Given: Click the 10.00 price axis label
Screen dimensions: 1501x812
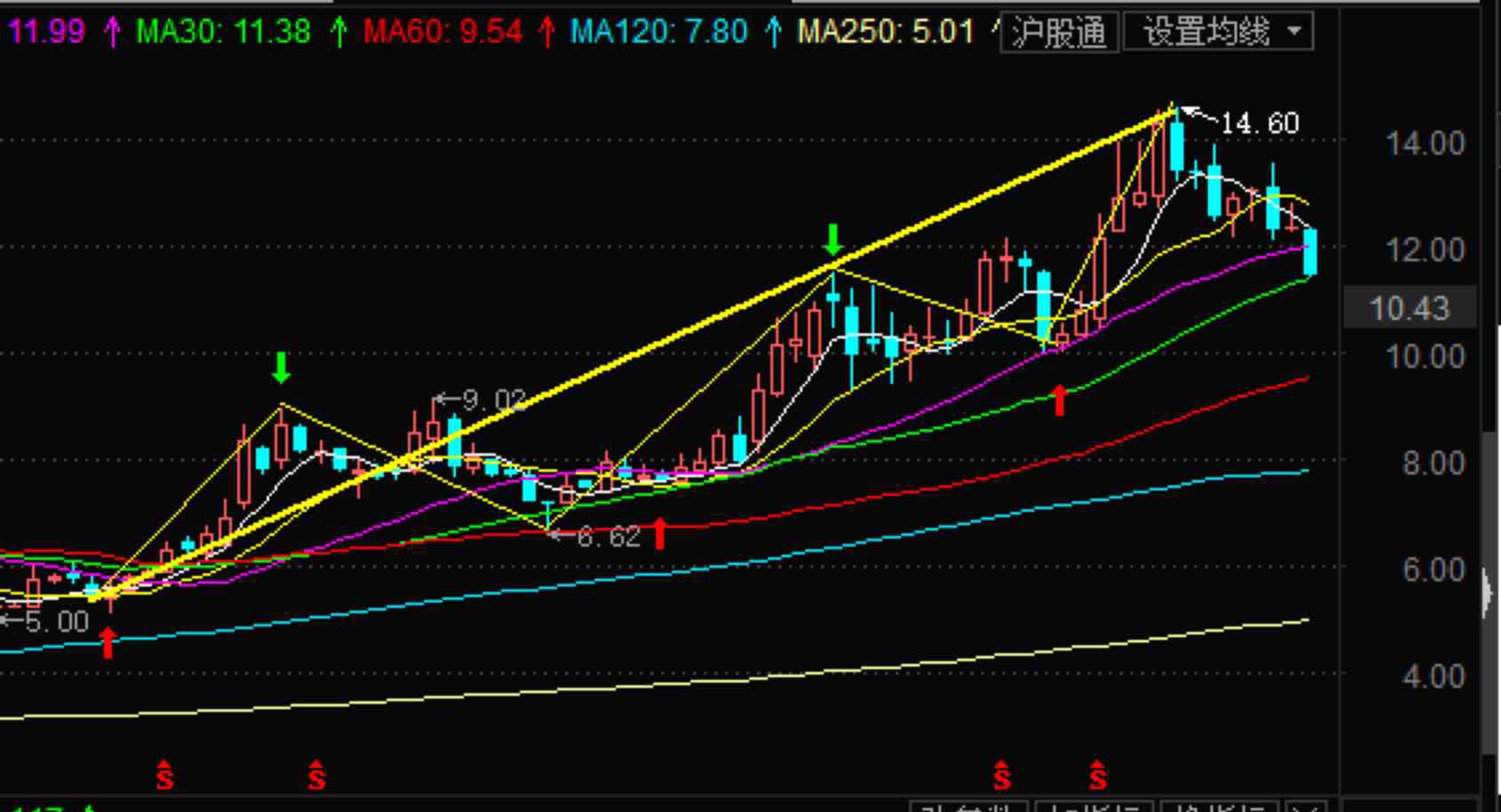Looking at the screenshot, I should (1425, 356).
